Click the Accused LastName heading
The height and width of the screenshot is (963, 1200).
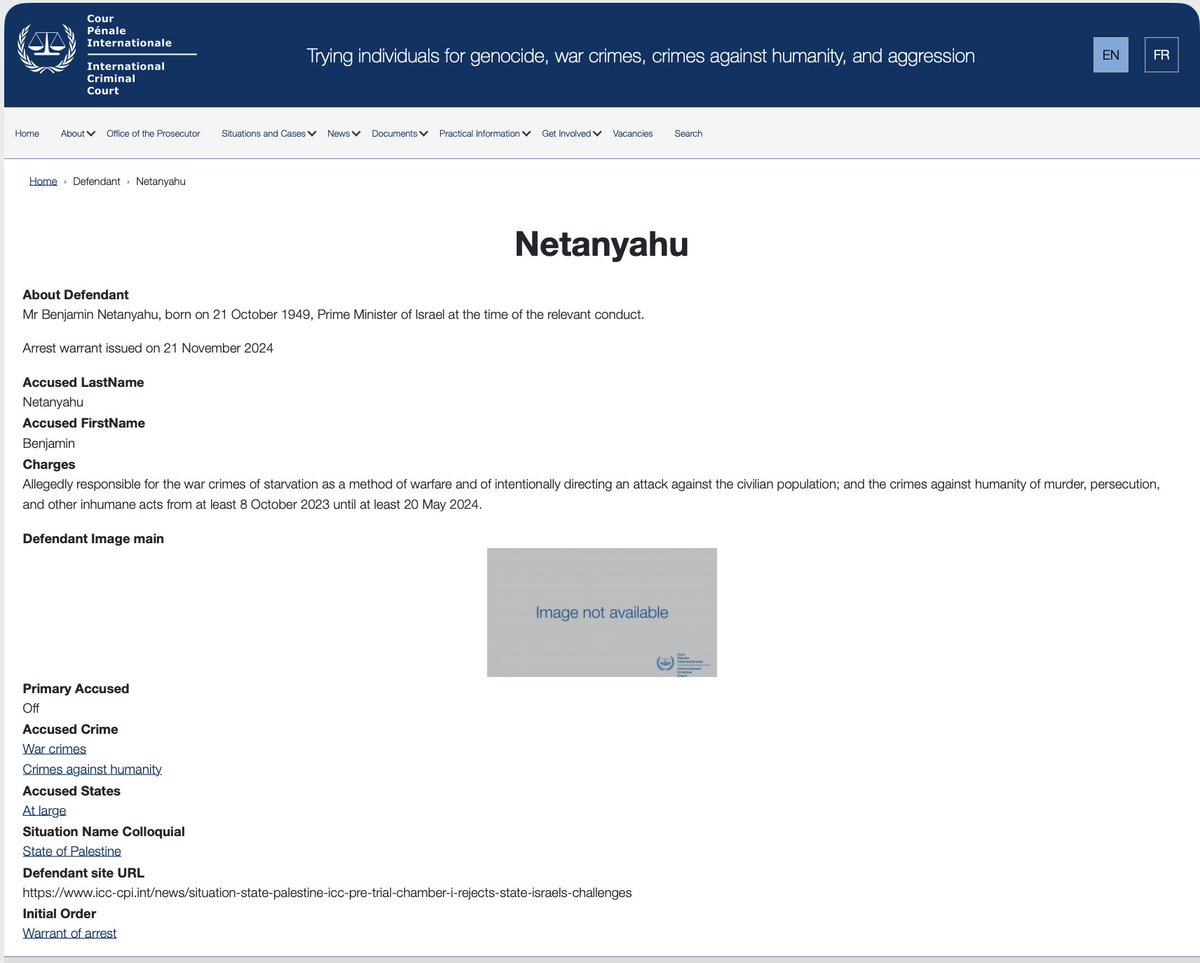point(83,382)
